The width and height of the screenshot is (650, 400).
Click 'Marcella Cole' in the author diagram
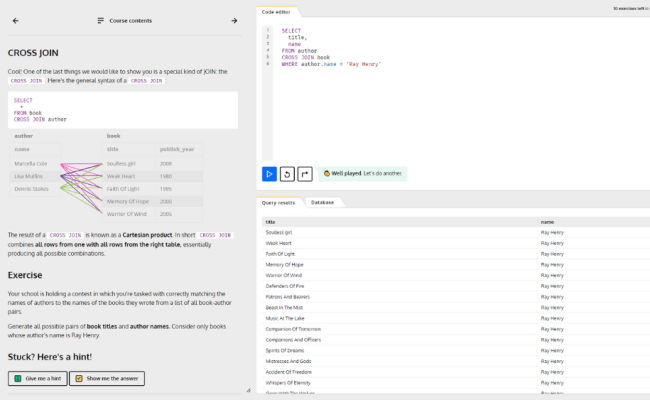[x=31, y=164]
